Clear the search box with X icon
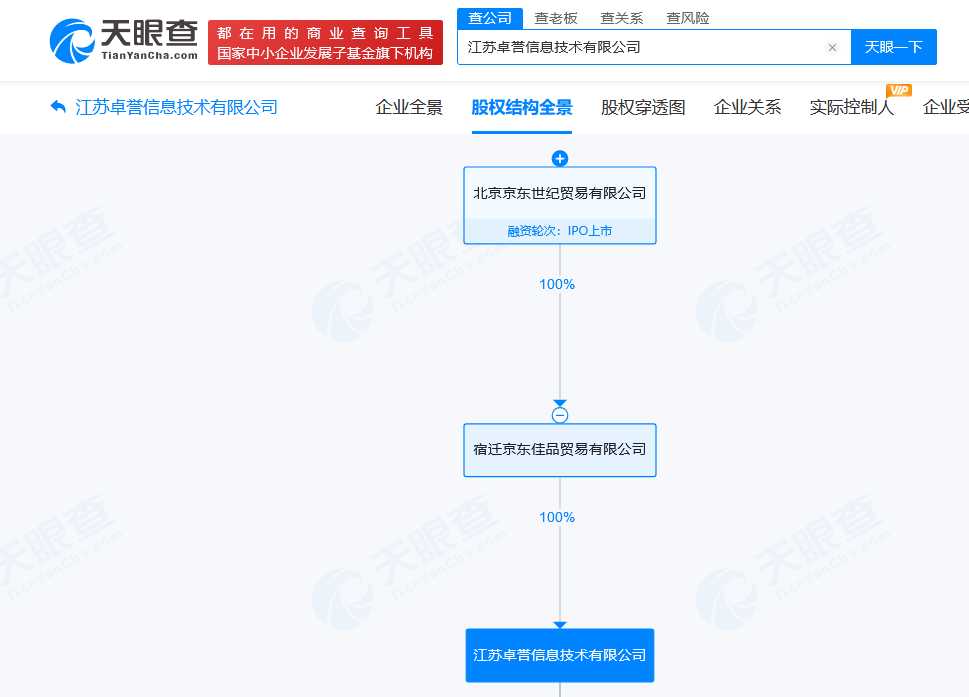The height and width of the screenshot is (697, 969). coord(832,48)
